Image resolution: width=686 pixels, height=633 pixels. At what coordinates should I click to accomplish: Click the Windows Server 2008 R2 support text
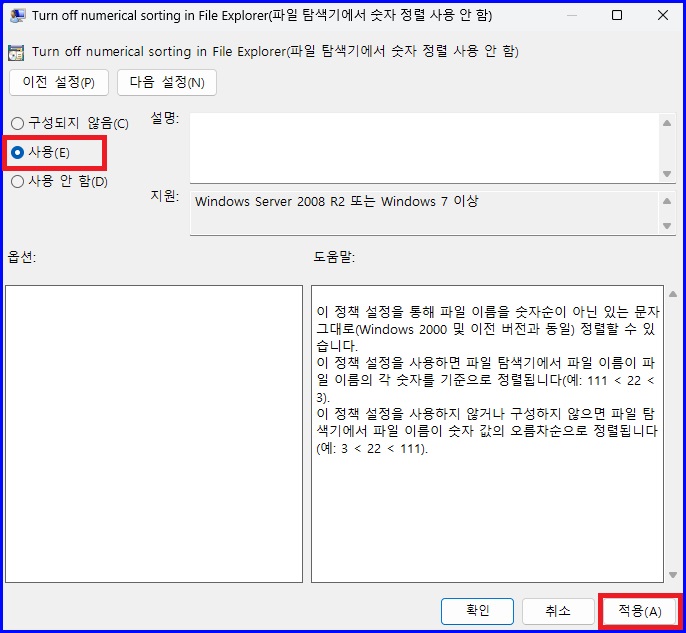[x=336, y=202]
